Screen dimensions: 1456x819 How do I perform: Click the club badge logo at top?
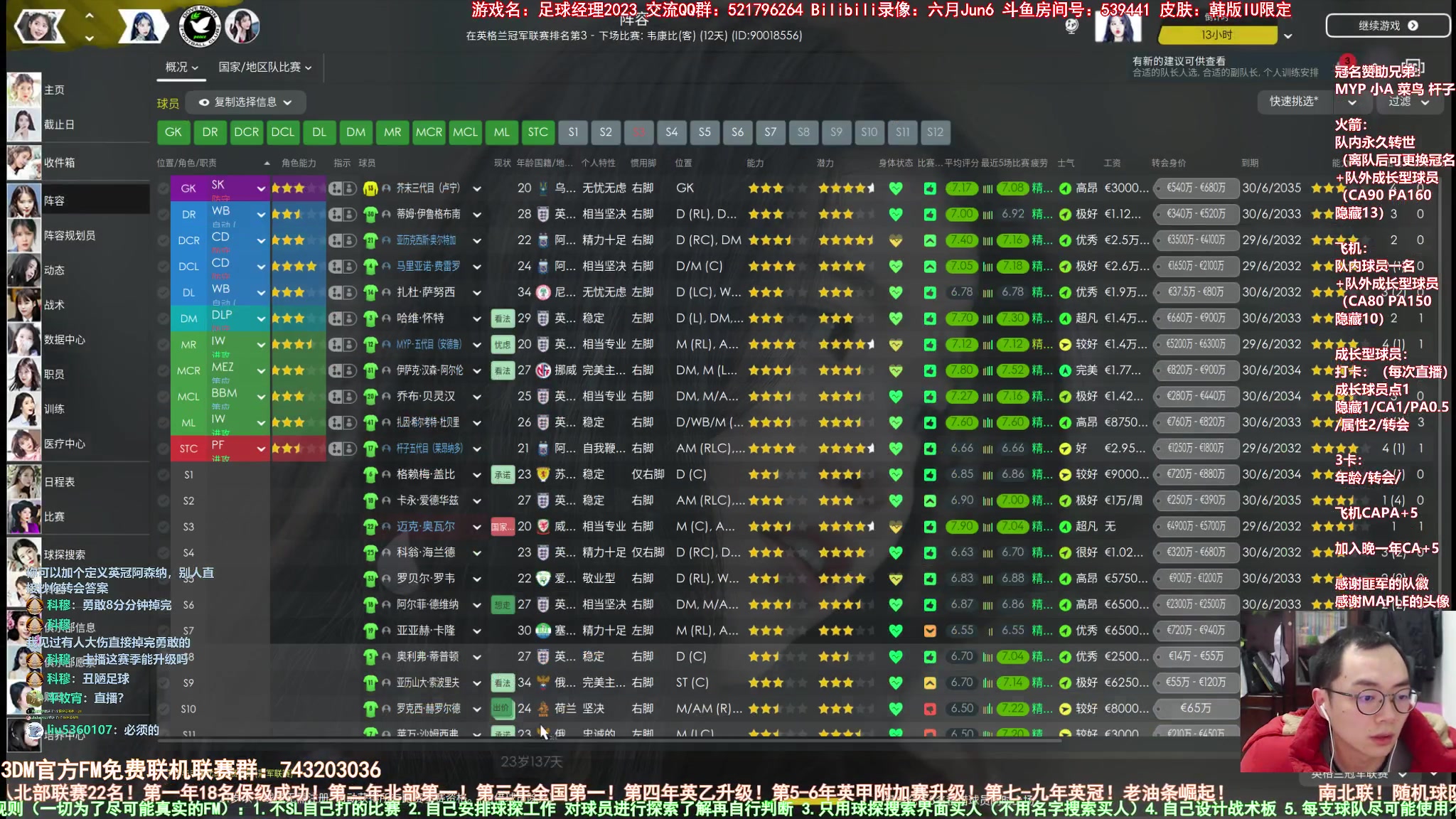click(x=198, y=27)
